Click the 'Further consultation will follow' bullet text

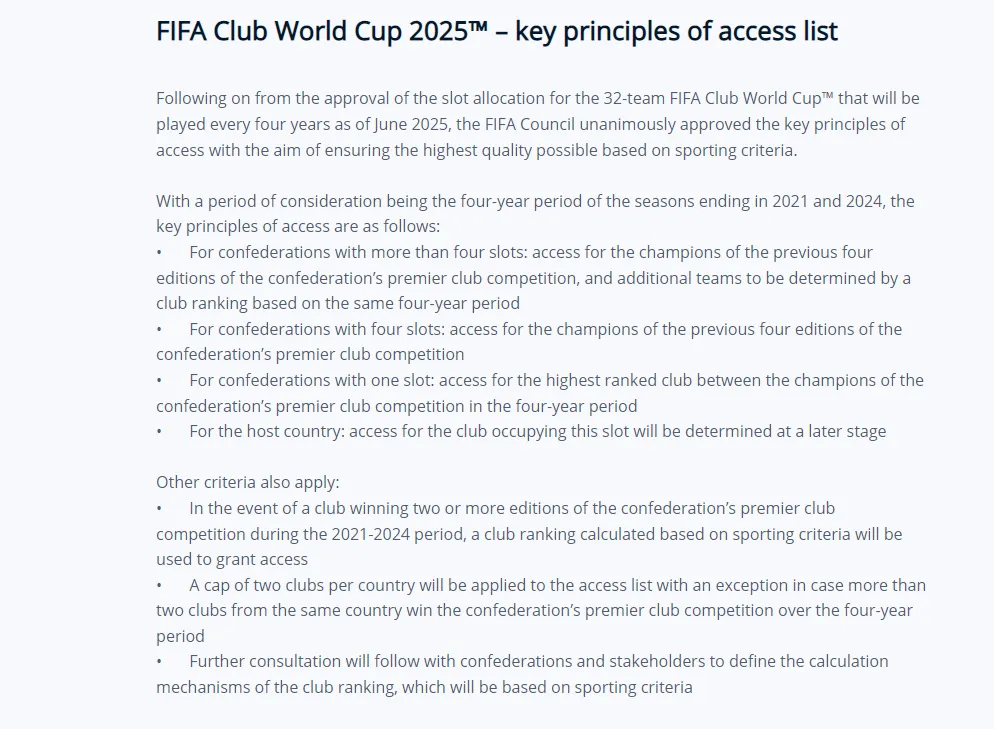click(x=538, y=662)
